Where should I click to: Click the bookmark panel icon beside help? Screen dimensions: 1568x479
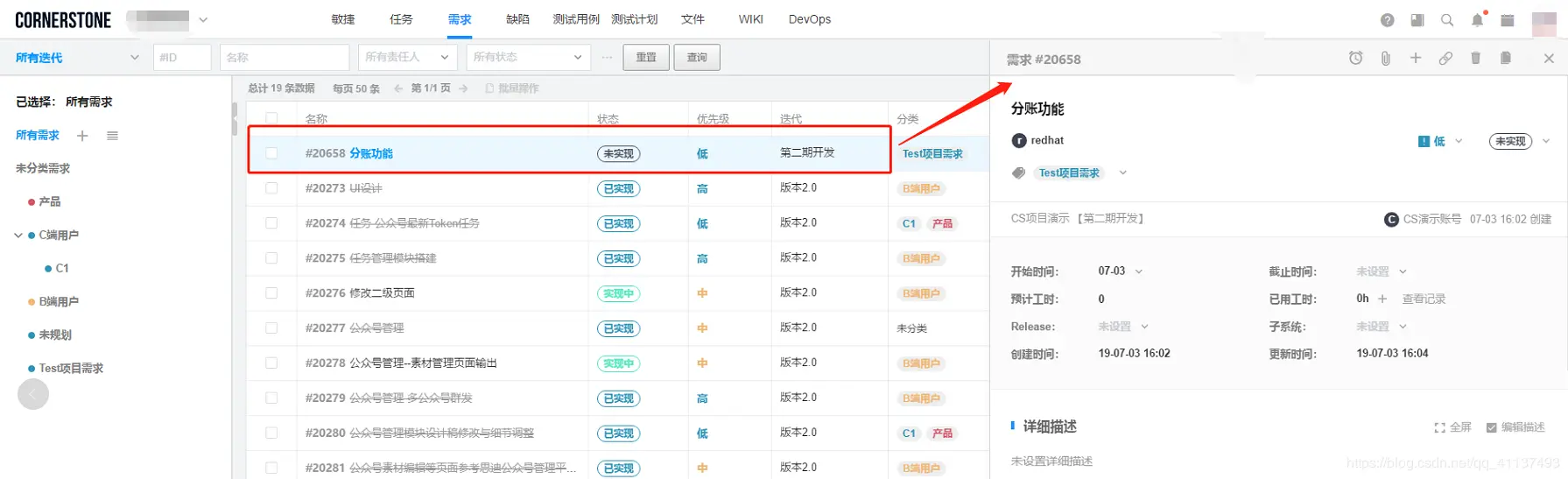click(1417, 20)
